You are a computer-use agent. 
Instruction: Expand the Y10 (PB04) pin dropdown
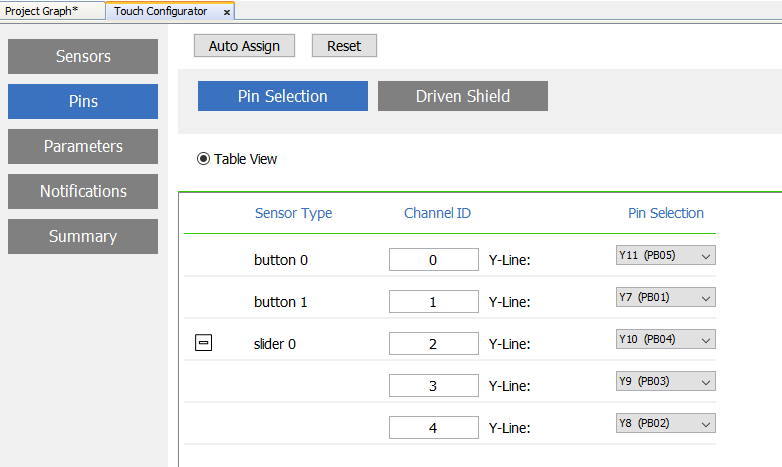665,340
